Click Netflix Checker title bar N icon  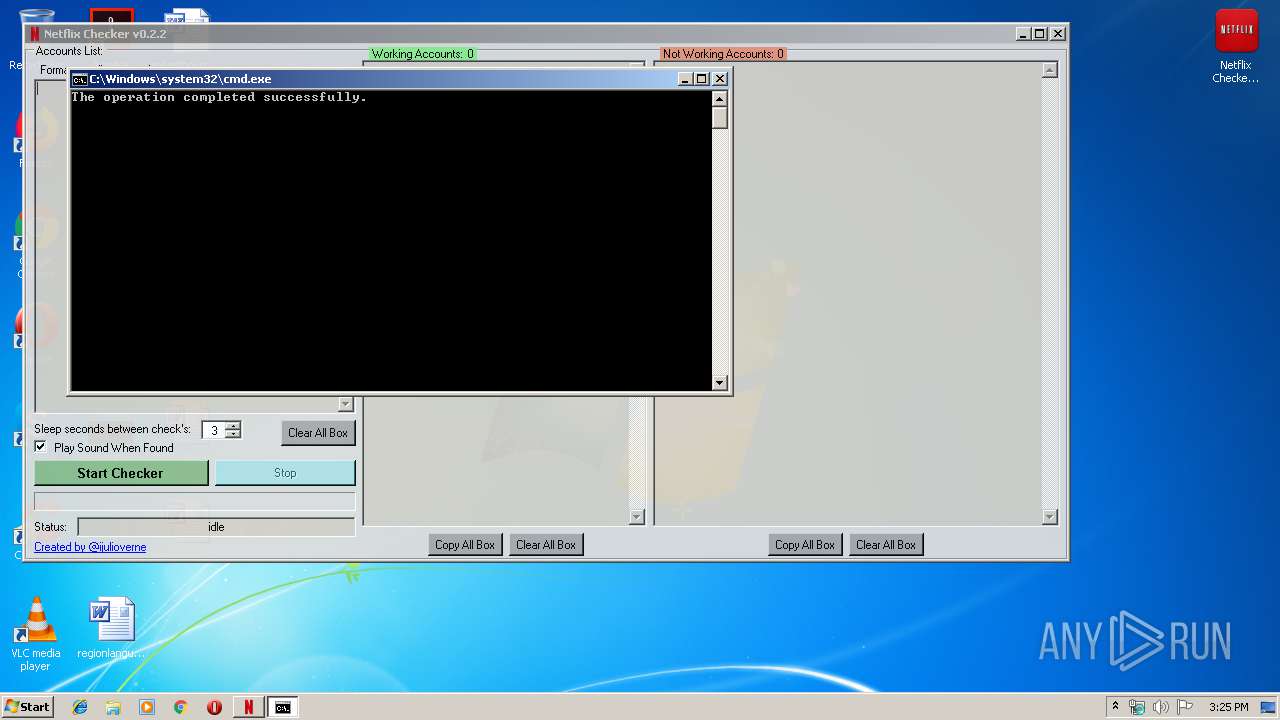click(35, 34)
